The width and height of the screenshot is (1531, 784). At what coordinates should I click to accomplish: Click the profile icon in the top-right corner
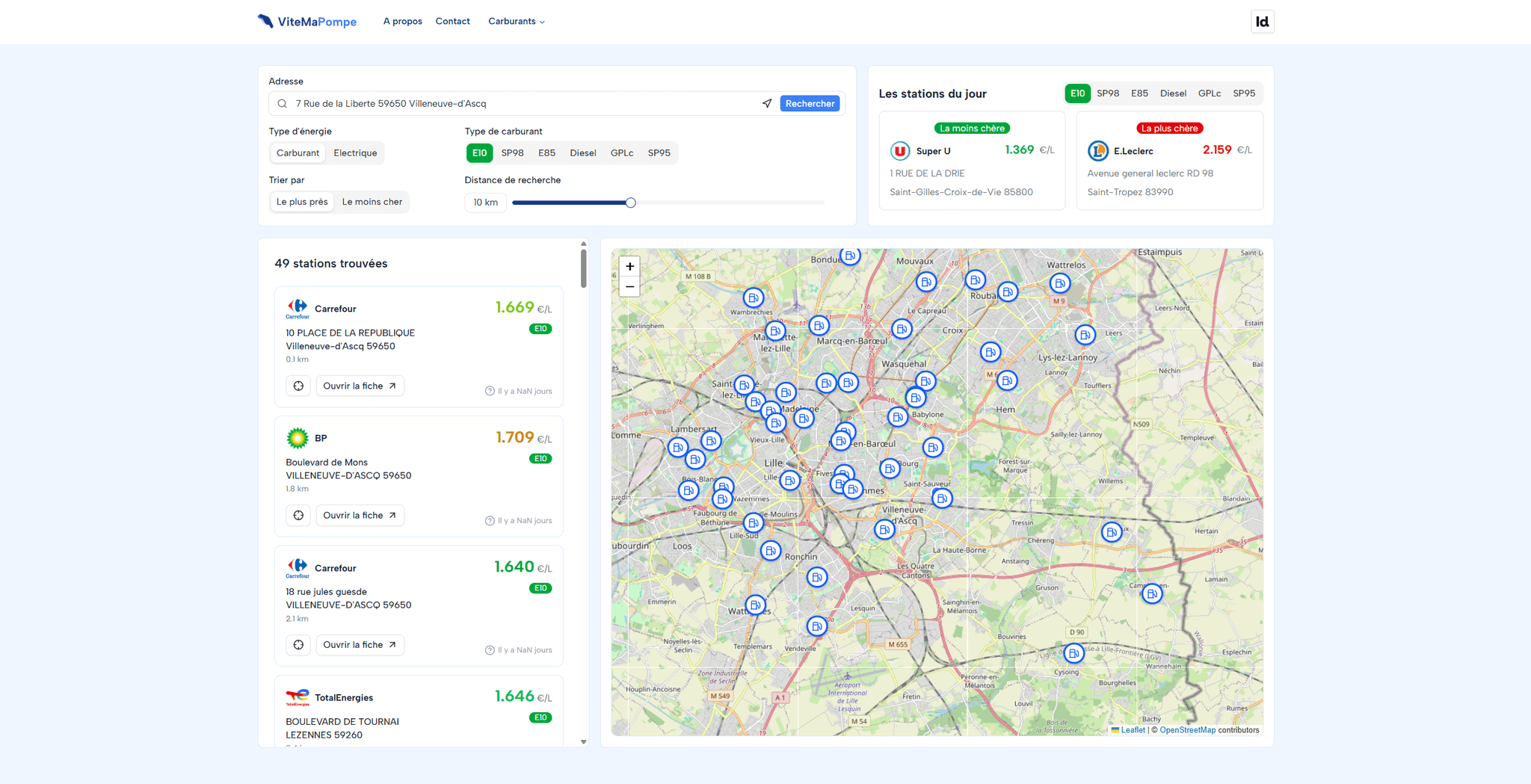pyautogui.click(x=1262, y=22)
